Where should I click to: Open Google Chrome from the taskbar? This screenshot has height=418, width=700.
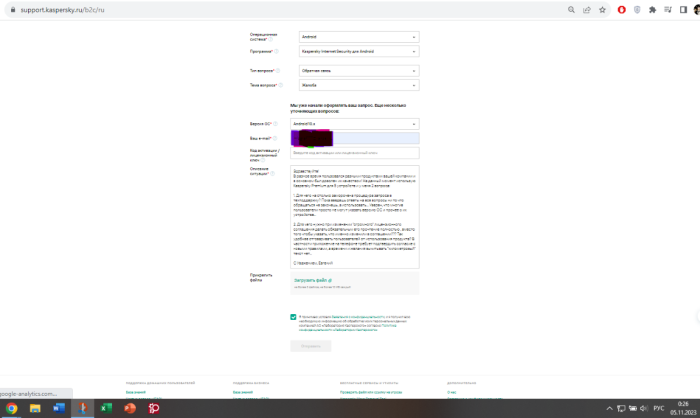click(x=12, y=408)
